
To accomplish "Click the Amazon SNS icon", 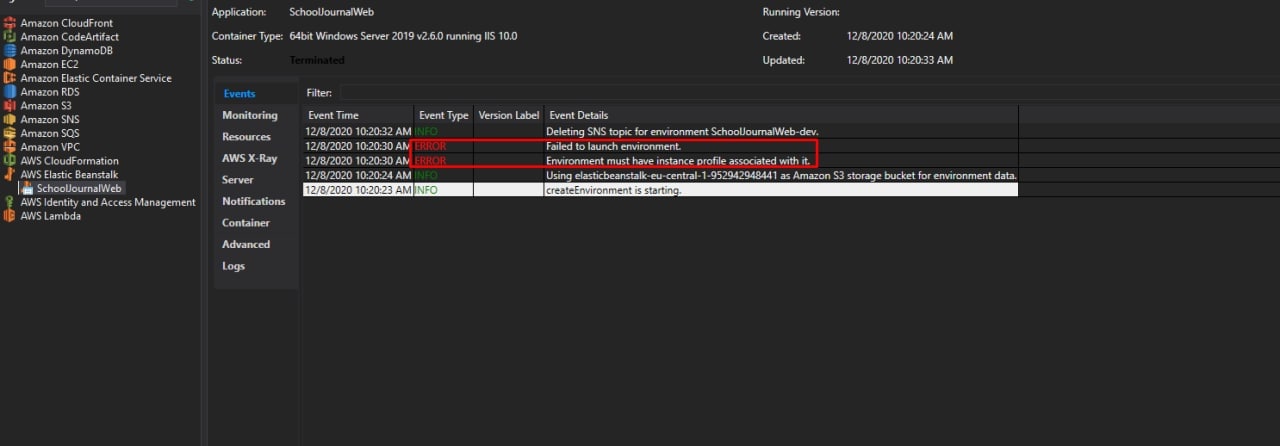I will [x=10, y=119].
